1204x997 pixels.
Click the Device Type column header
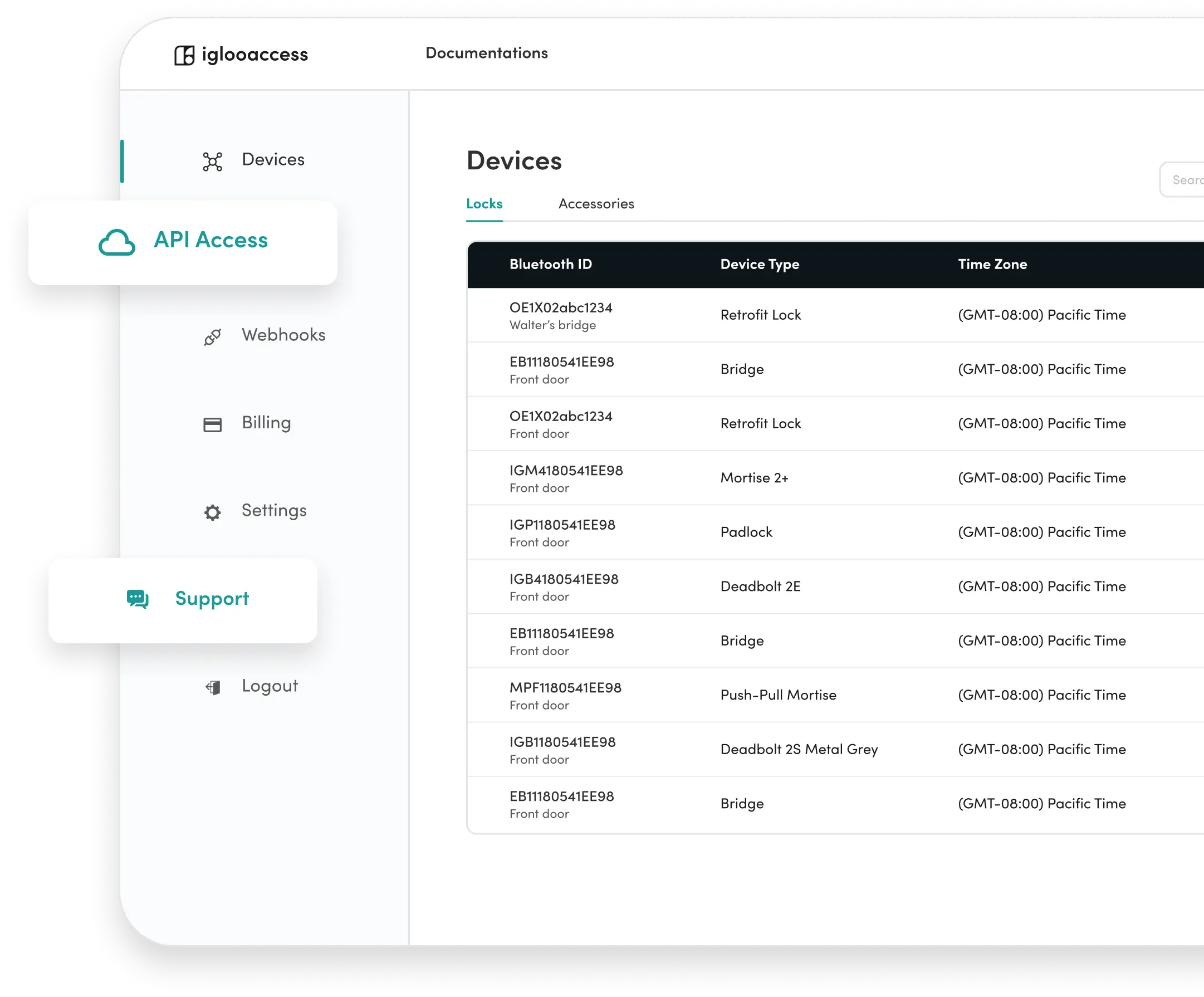759,265
